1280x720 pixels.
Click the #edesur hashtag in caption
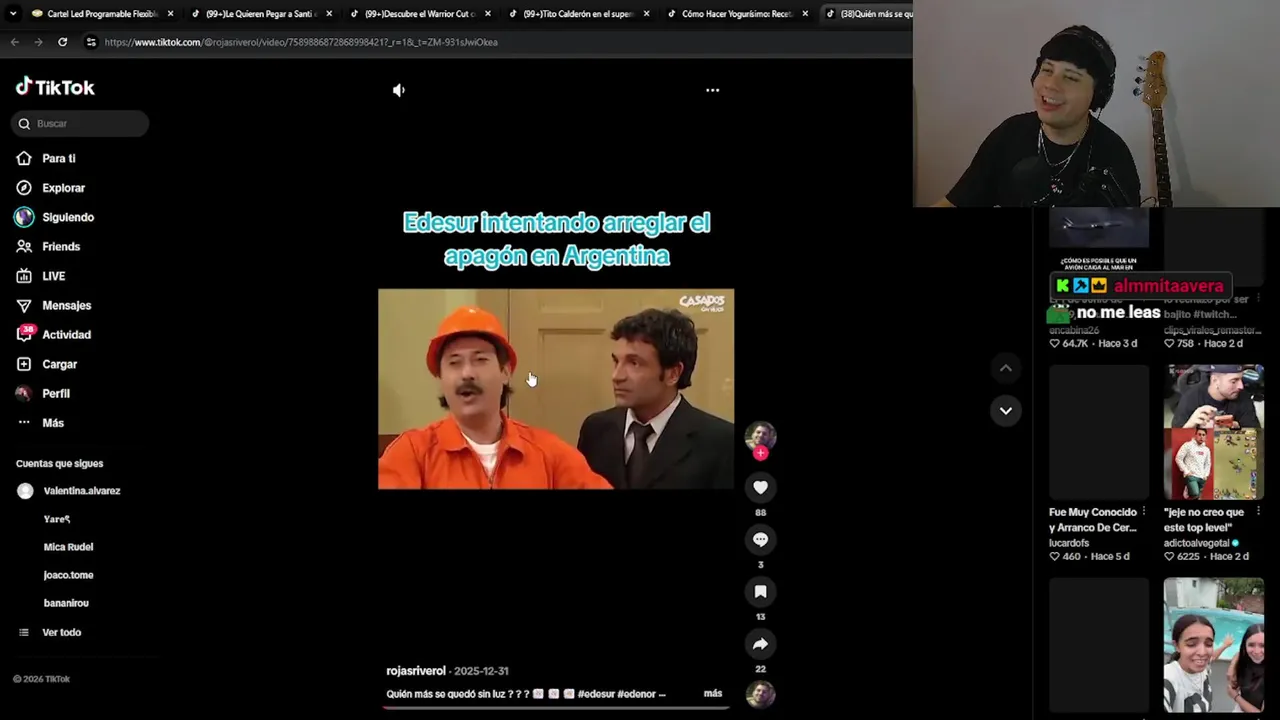pos(596,694)
